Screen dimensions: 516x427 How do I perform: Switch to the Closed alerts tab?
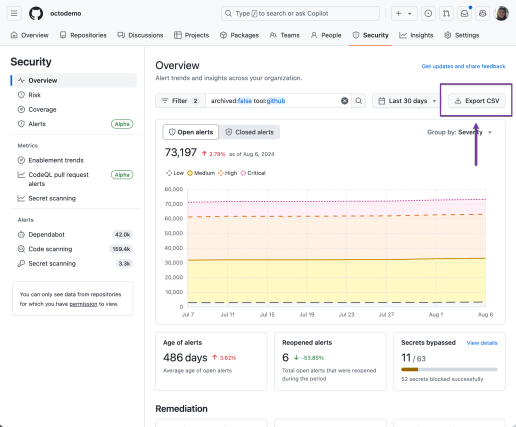point(249,132)
